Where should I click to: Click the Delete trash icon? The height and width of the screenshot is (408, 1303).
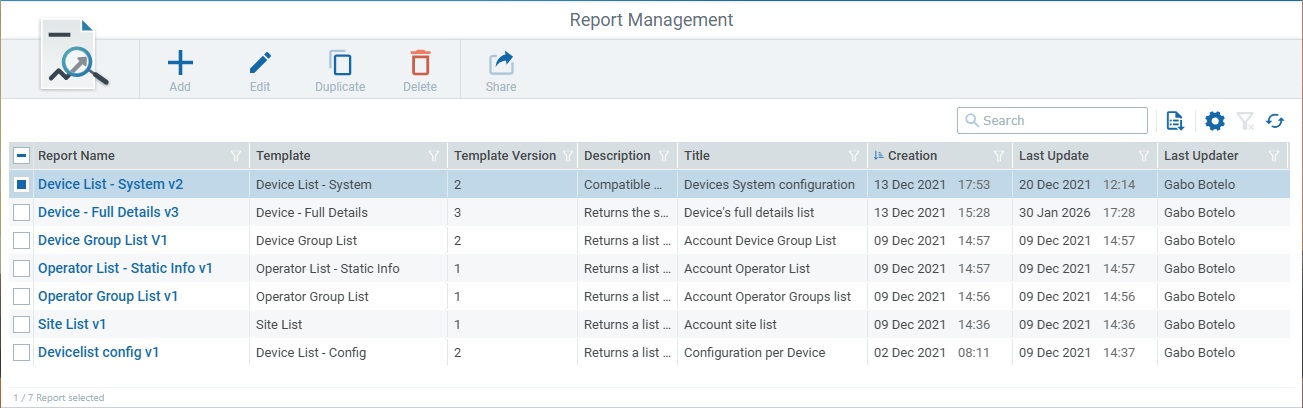420,64
